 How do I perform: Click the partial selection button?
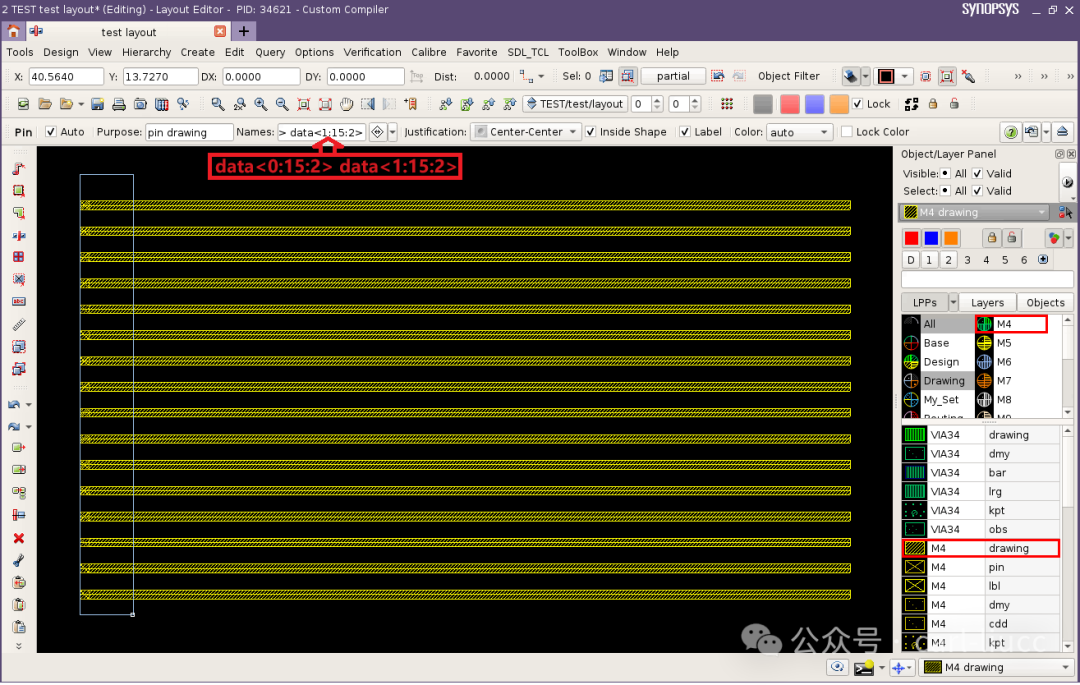pyautogui.click(x=673, y=76)
